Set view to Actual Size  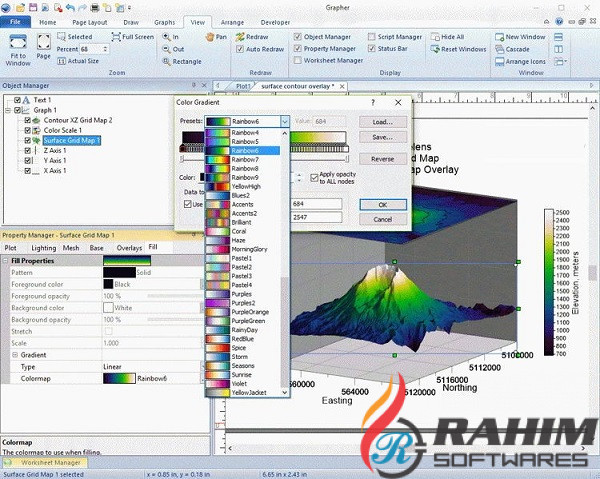(x=78, y=61)
